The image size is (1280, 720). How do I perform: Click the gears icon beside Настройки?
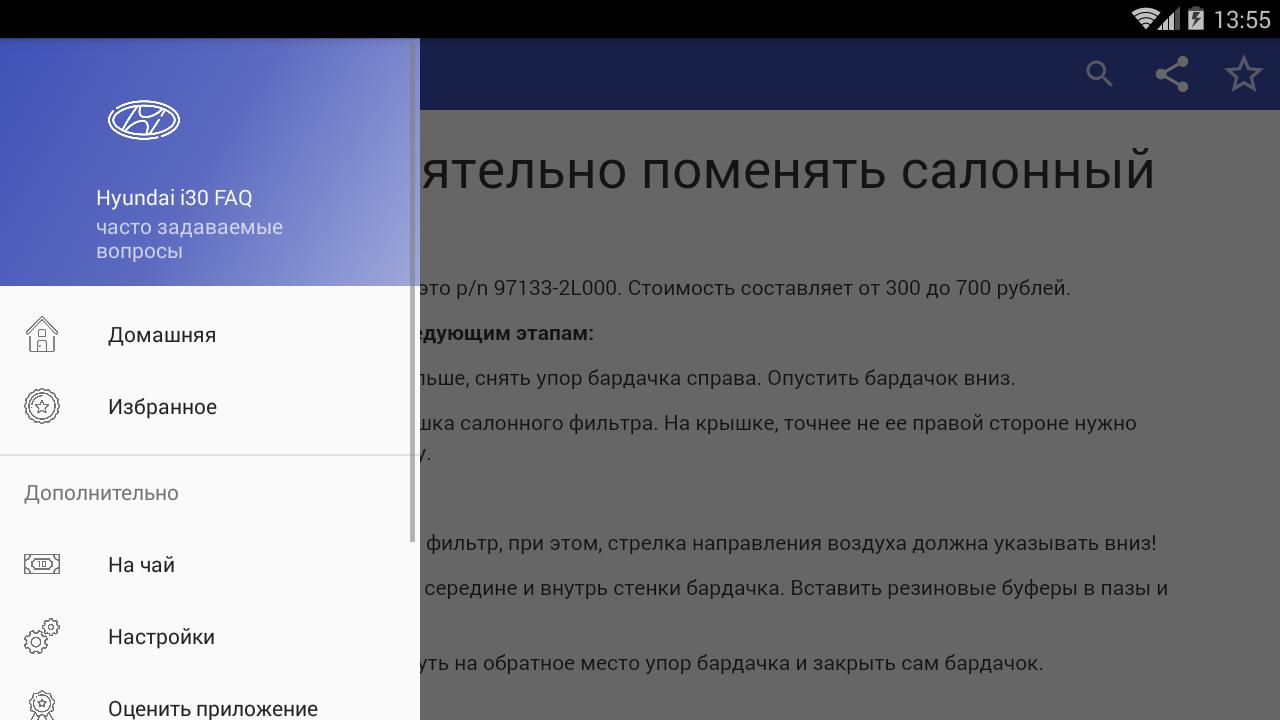pyautogui.click(x=42, y=637)
